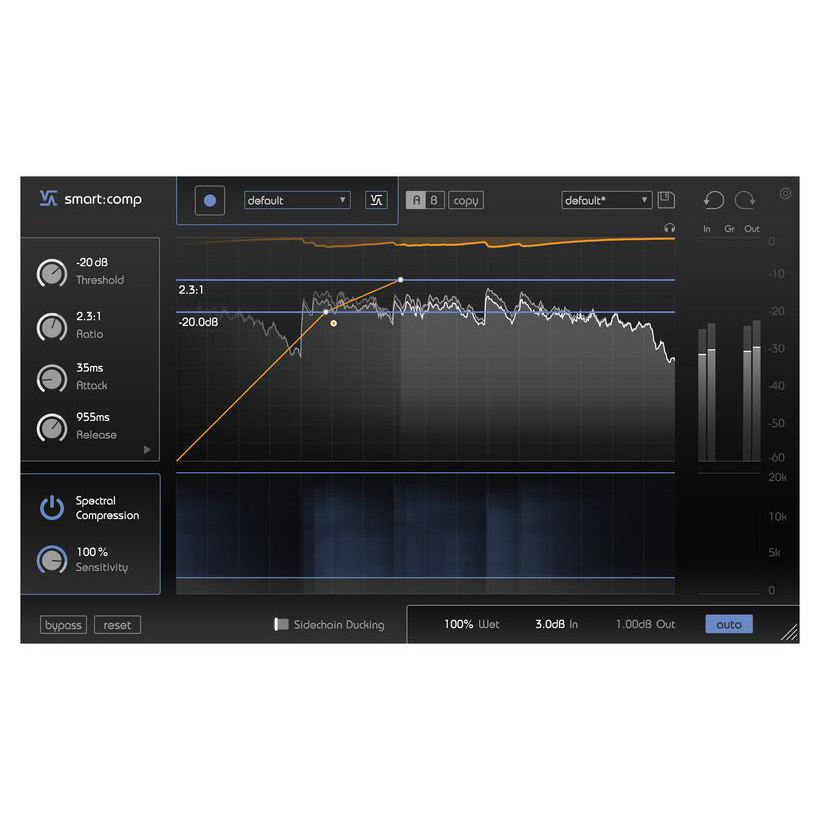Expand the parameters panel arrow

click(x=147, y=449)
